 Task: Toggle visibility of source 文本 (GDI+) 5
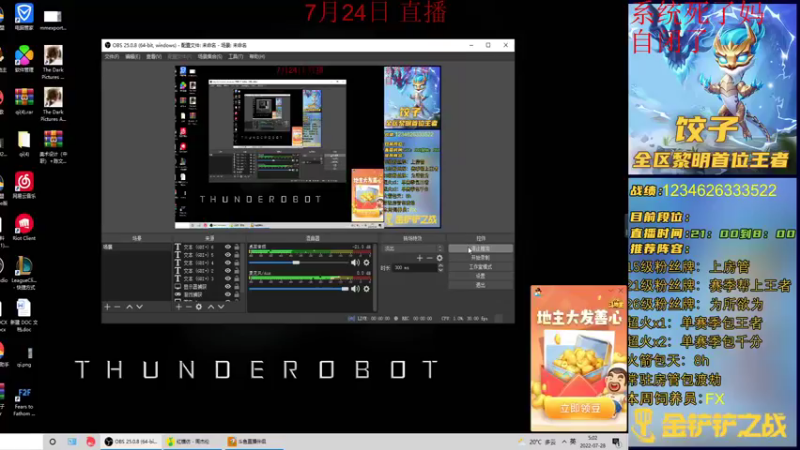click(x=228, y=255)
